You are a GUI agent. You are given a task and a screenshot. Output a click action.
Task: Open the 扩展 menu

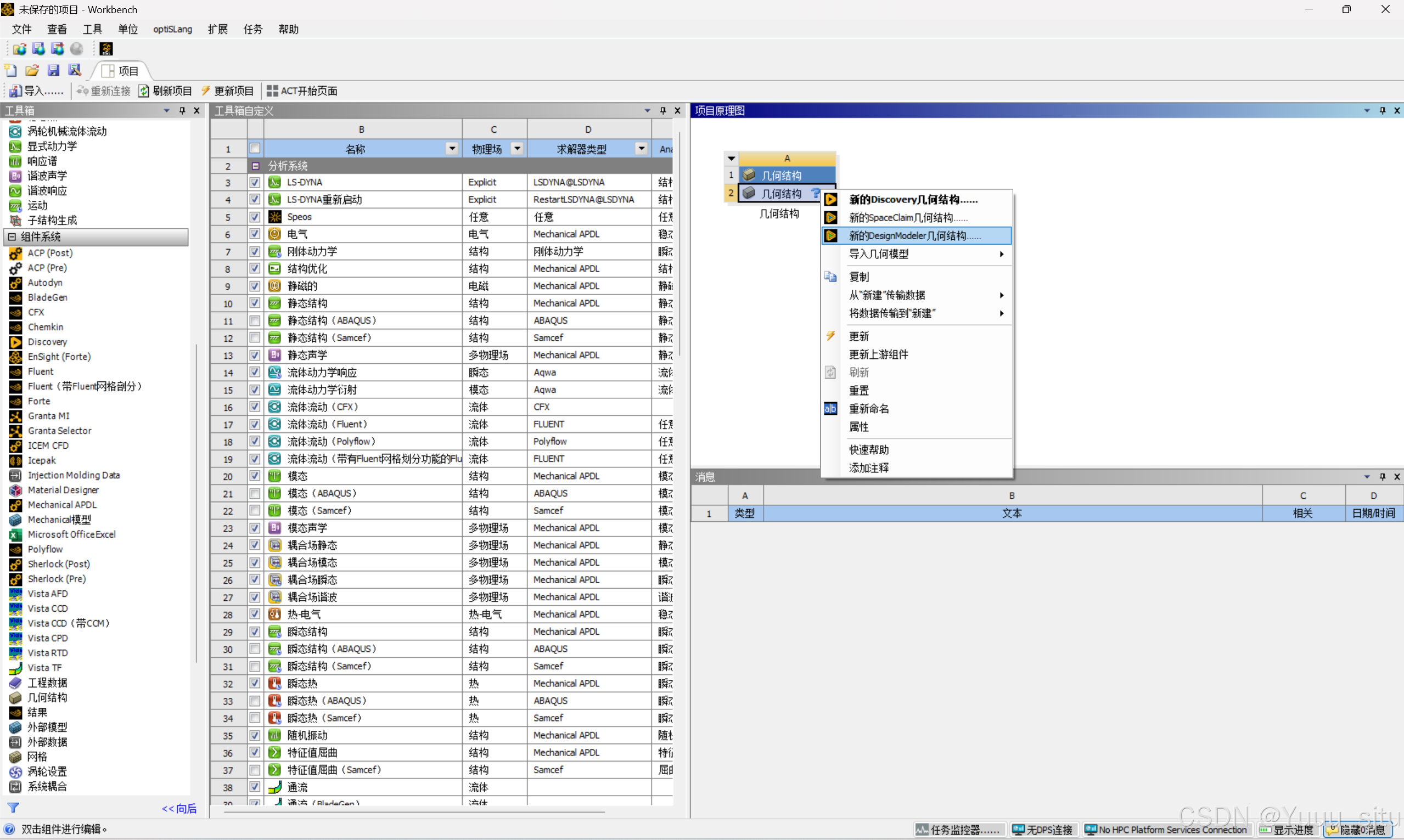[217, 30]
